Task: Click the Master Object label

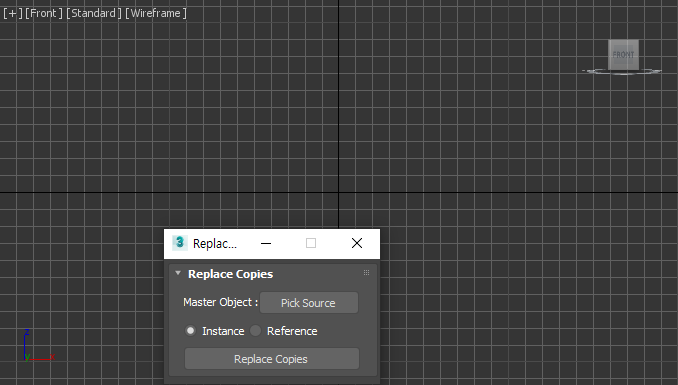Action: (x=220, y=302)
